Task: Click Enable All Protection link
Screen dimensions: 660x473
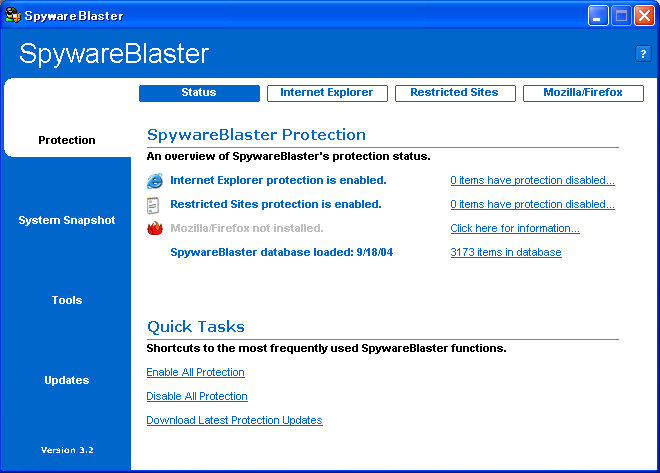Action: 195,373
